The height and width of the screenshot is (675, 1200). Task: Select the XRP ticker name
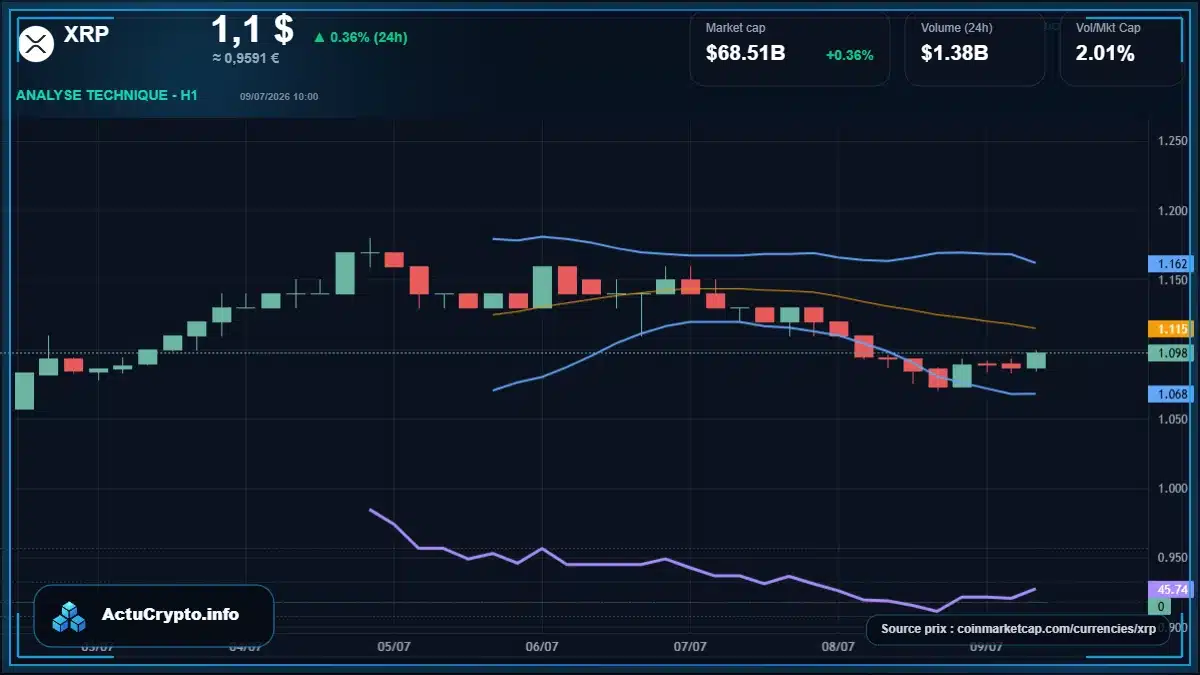(x=86, y=34)
